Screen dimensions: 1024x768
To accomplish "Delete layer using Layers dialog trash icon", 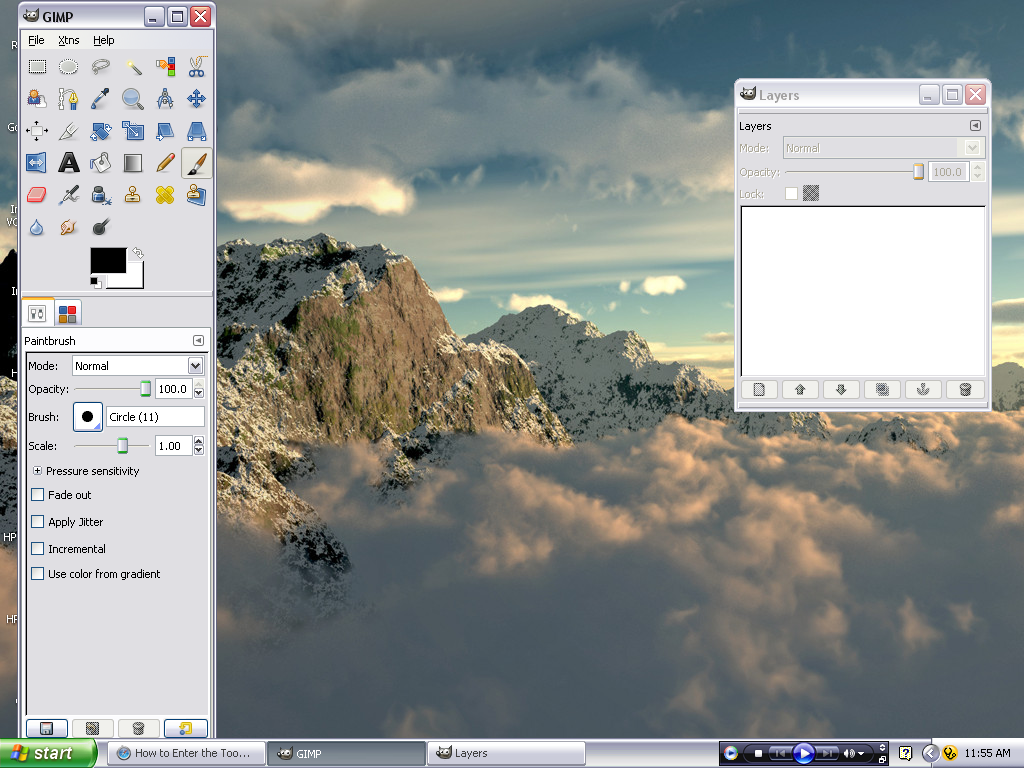I will (x=964, y=389).
